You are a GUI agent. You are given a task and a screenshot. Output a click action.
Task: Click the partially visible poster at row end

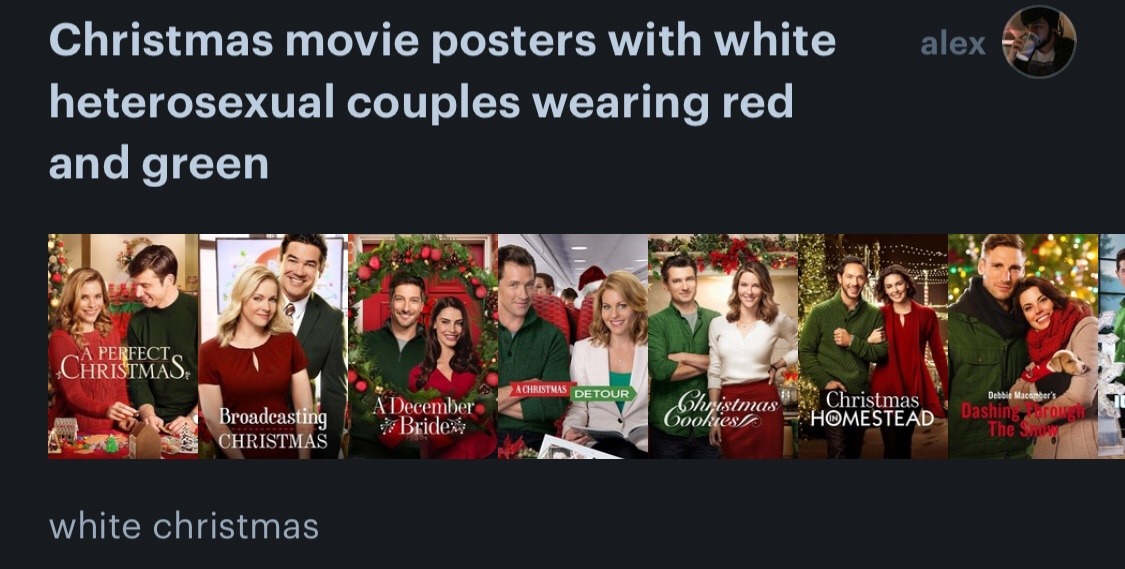tap(1111, 347)
